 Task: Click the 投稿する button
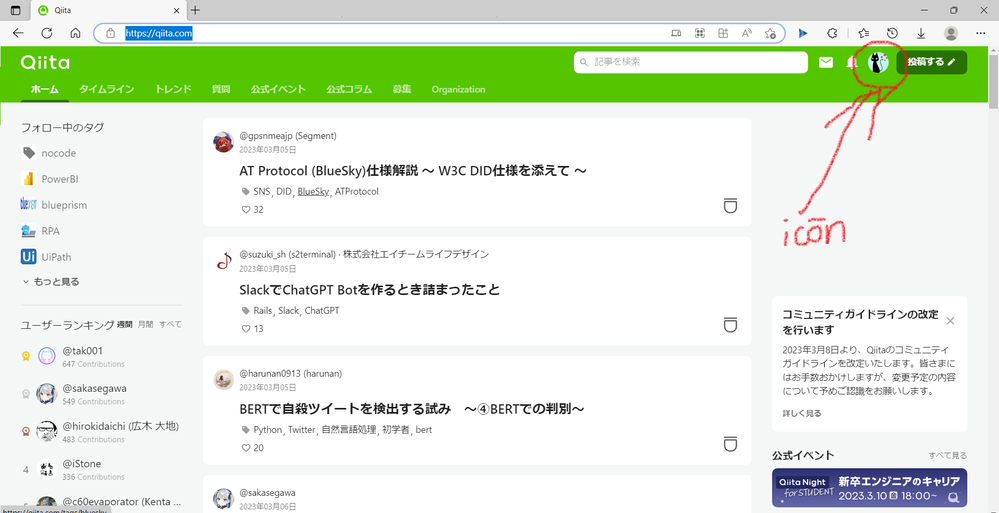click(x=931, y=62)
